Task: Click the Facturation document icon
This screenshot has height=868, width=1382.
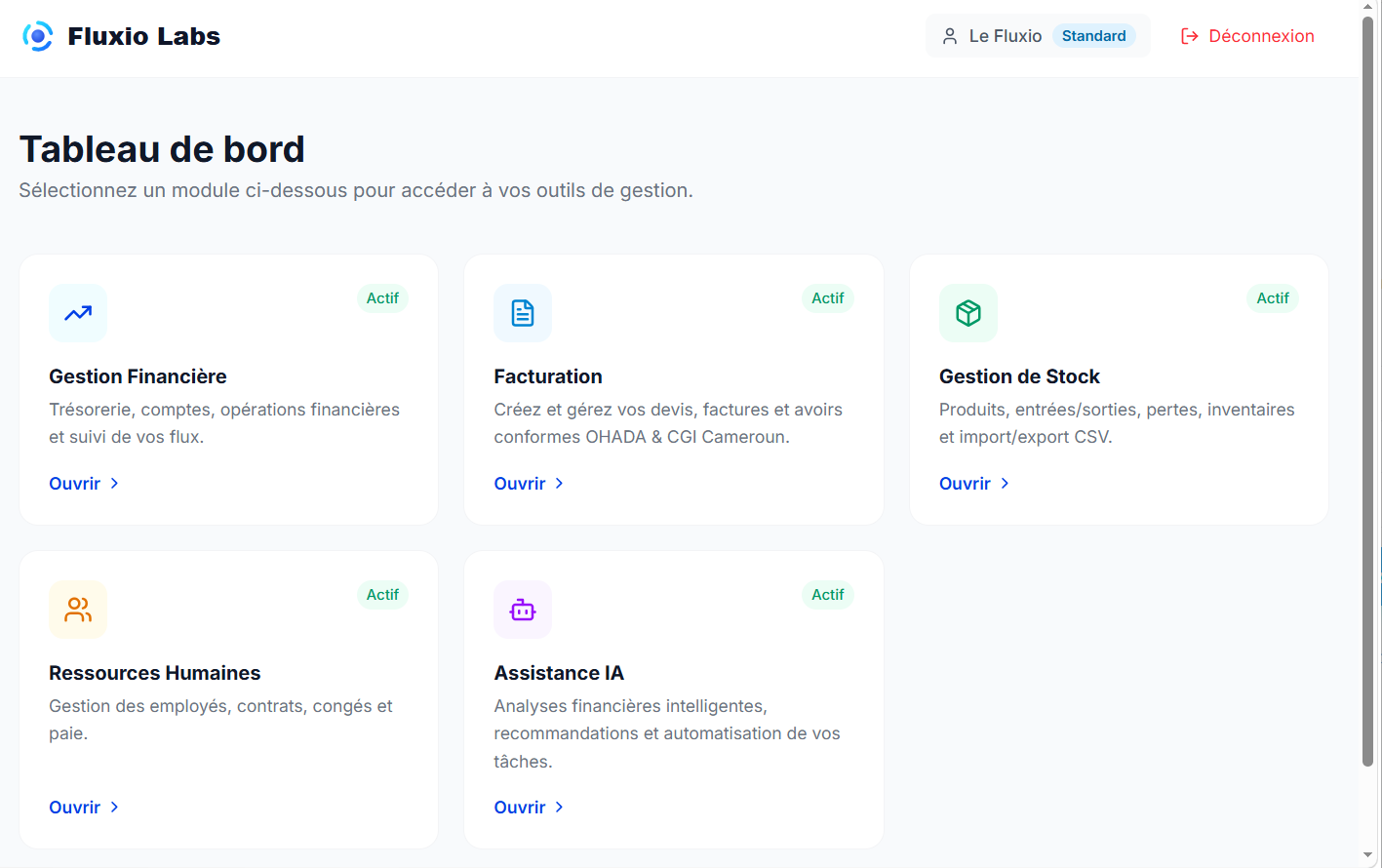Action: (x=523, y=313)
